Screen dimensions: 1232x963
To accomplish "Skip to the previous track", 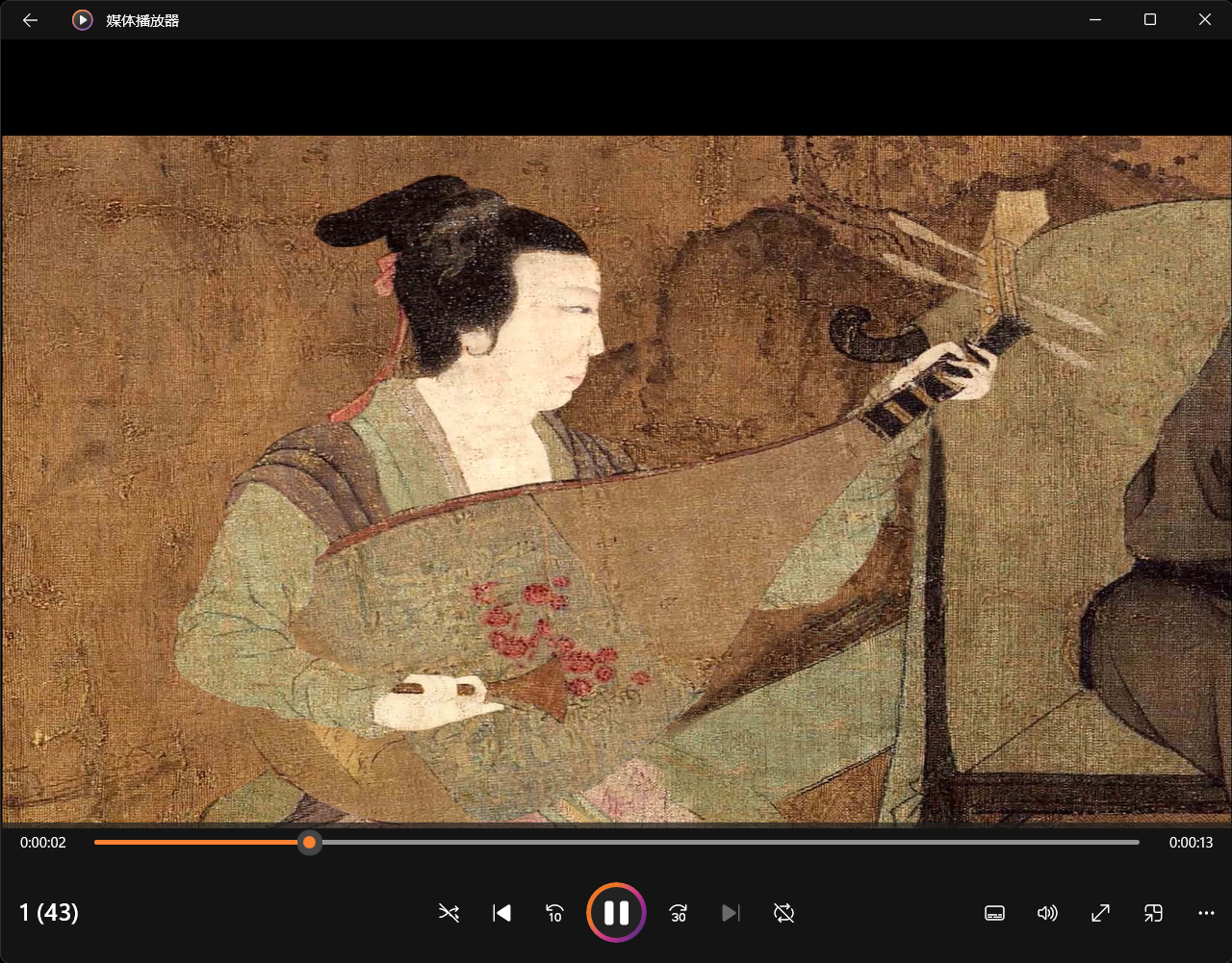I will click(501, 913).
